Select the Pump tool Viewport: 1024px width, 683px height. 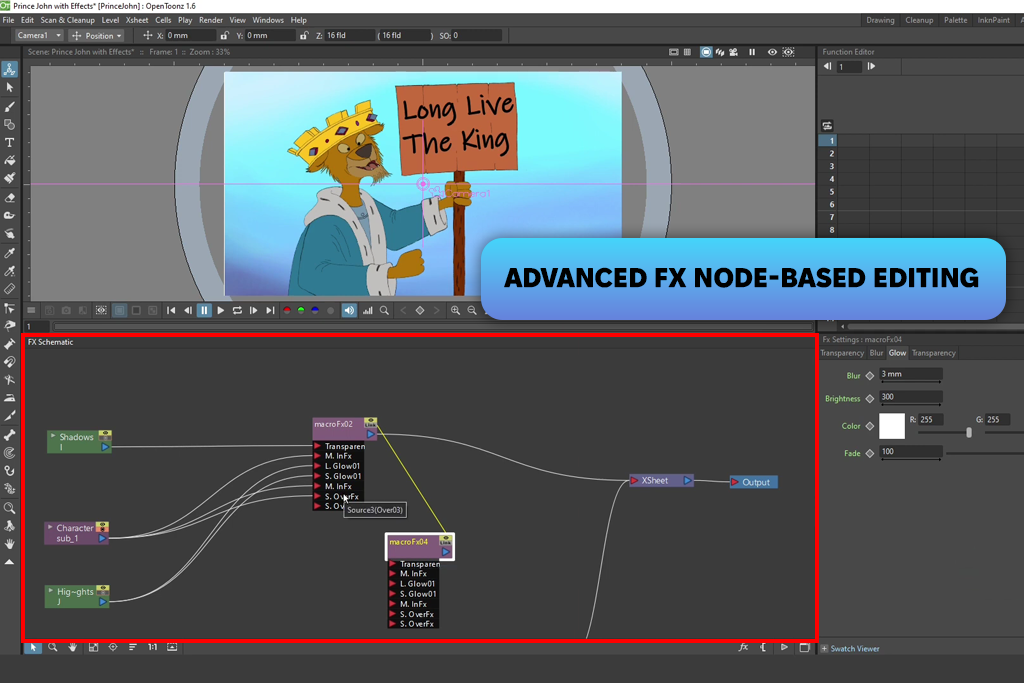pyautogui.click(x=10, y=343)
